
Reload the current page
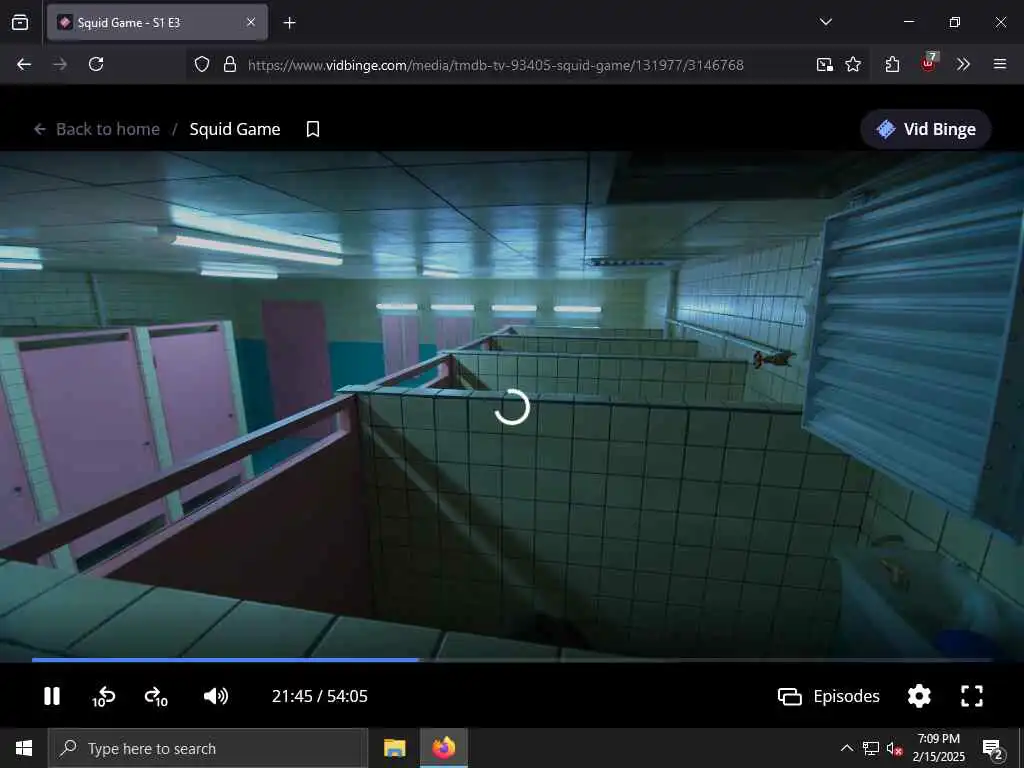coord(96,64)
